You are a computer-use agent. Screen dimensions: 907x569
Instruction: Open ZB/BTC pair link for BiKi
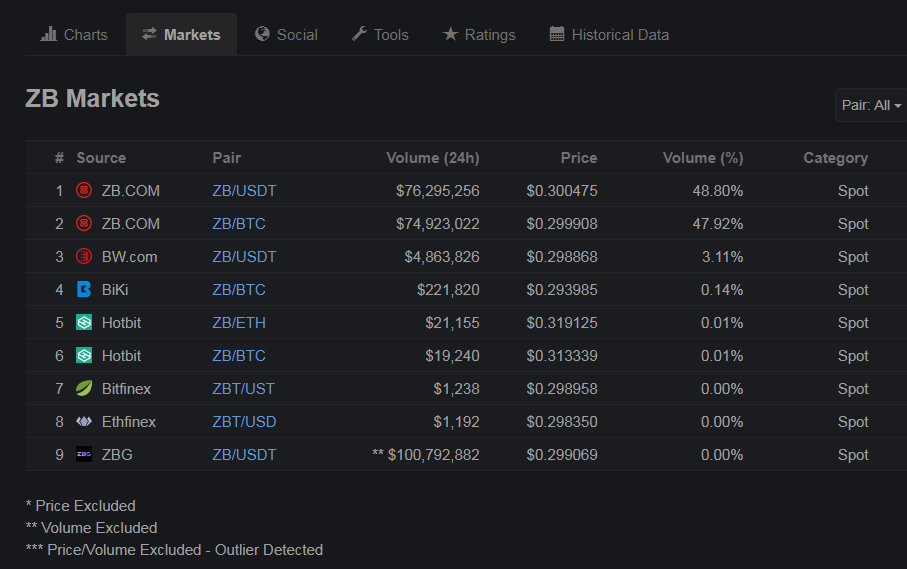[239, 290]
